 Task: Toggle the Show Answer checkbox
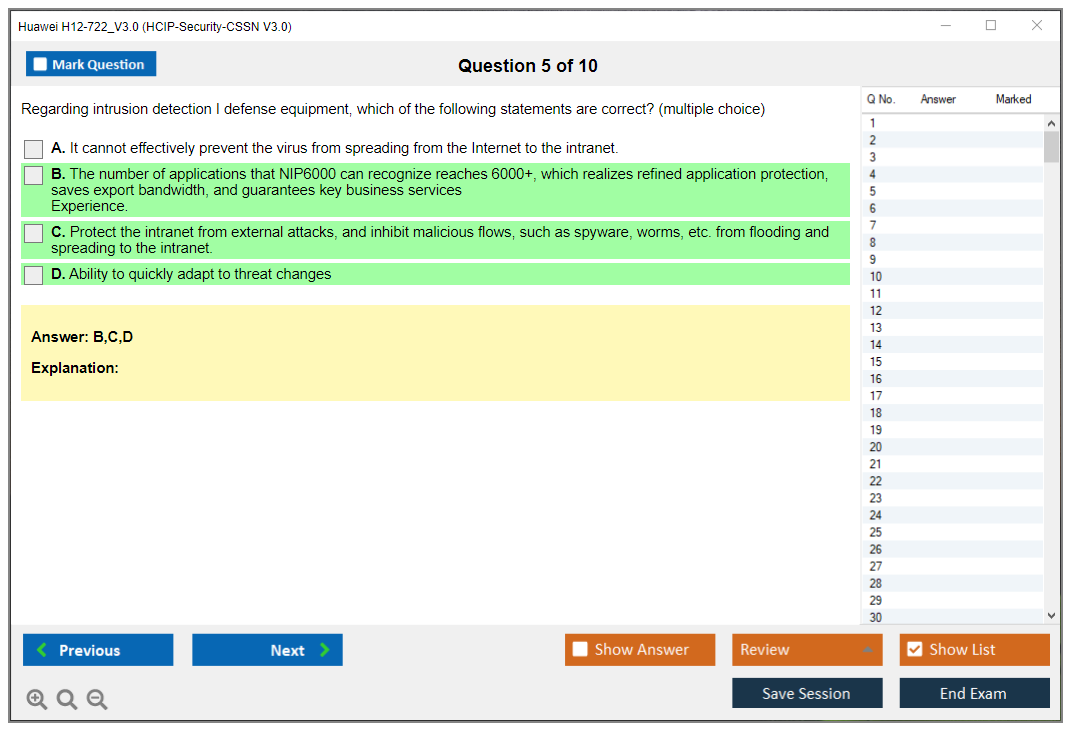(x=580, y=650)
